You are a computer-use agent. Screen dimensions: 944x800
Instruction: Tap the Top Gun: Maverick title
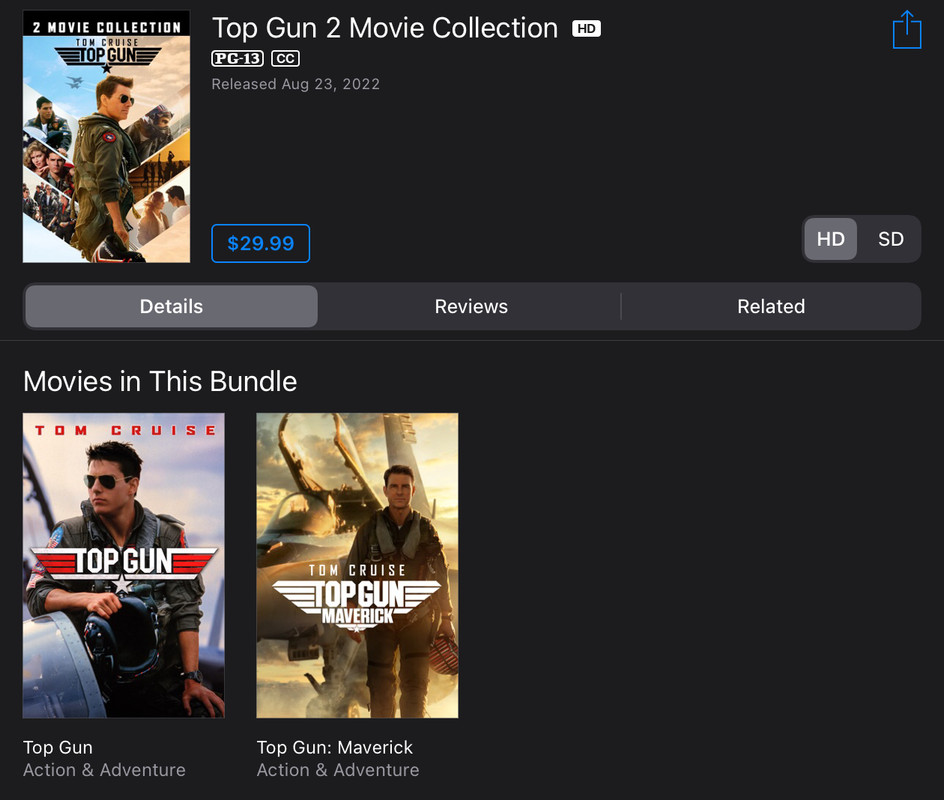[x=335, y=747]
